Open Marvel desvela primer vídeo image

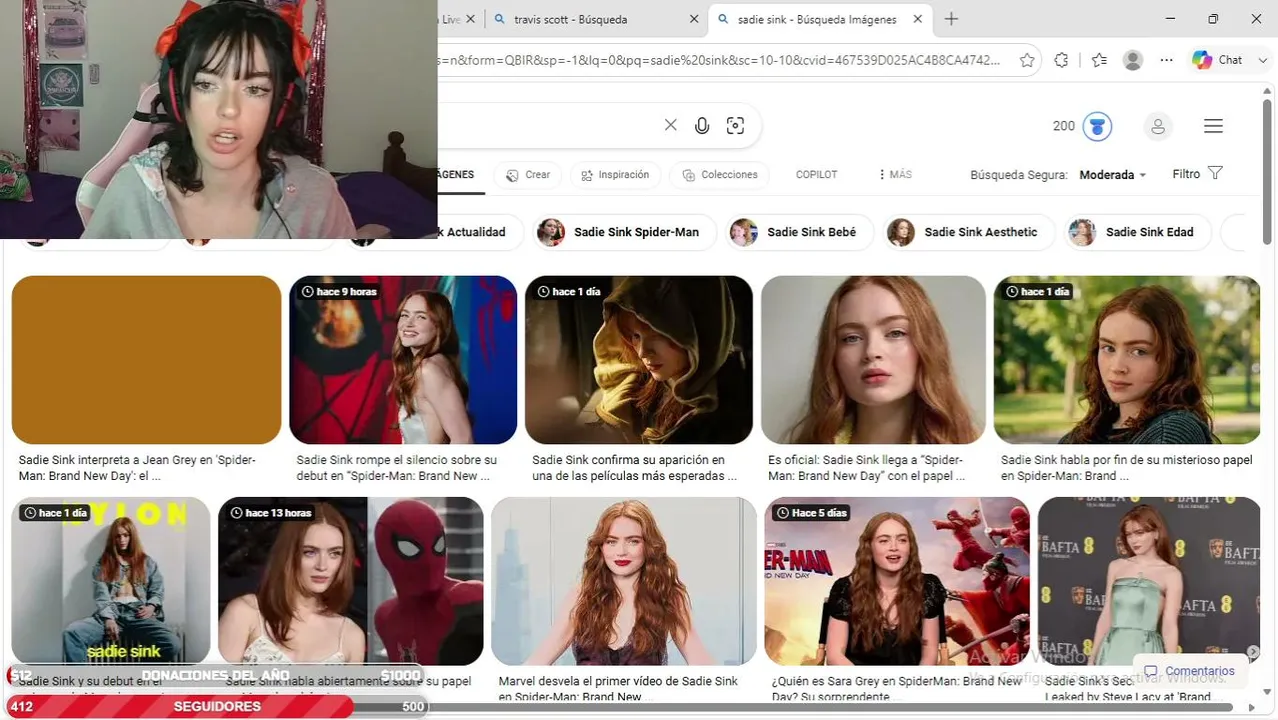click(x=624, y=581)
